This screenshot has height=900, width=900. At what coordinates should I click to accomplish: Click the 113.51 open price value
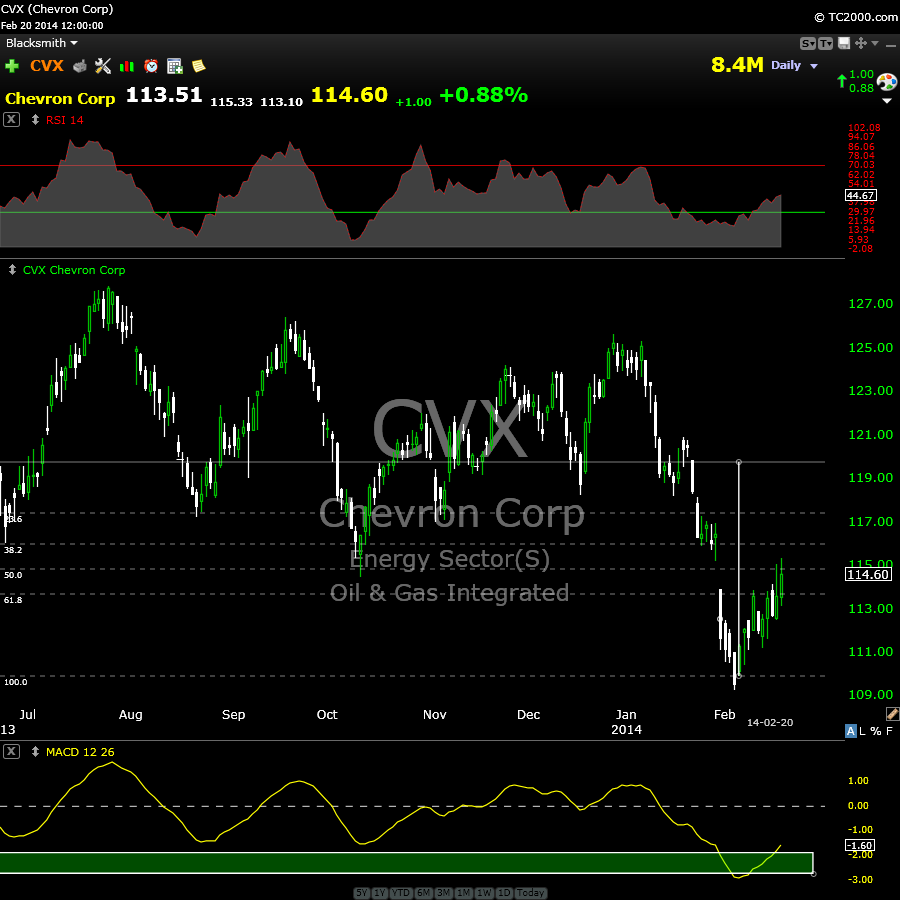tap(164, 95)
